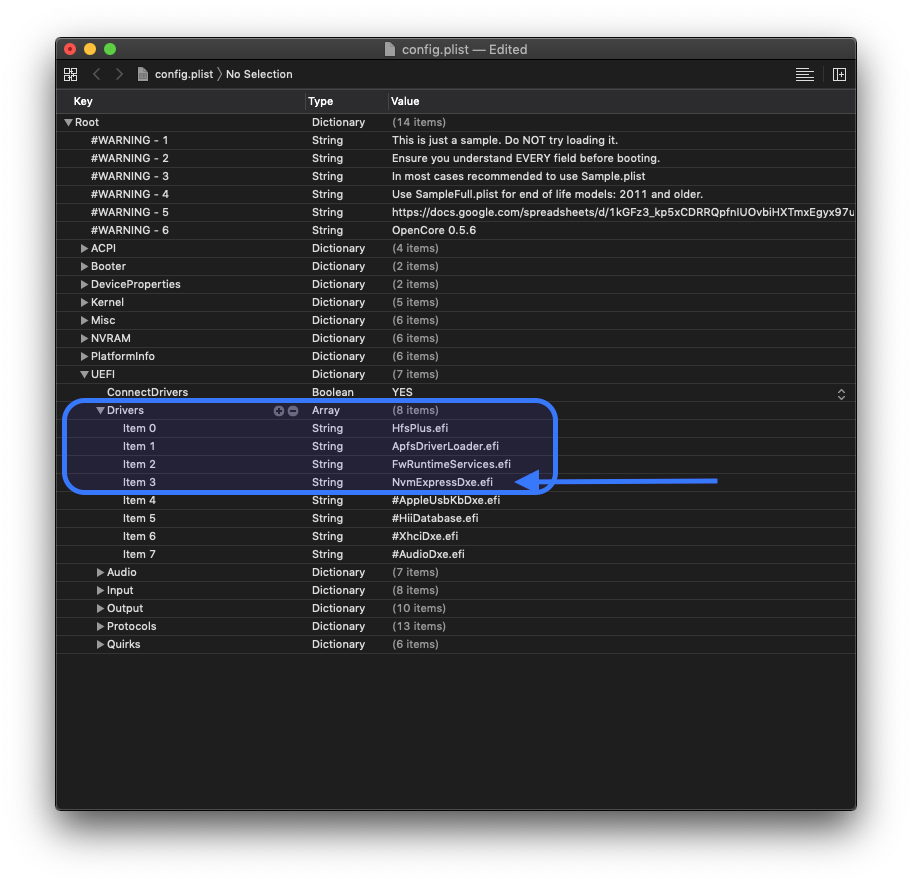The width and height of the screenshot is (912, 884).
Task: Go back with the left chevron
Action: point(97,74)
